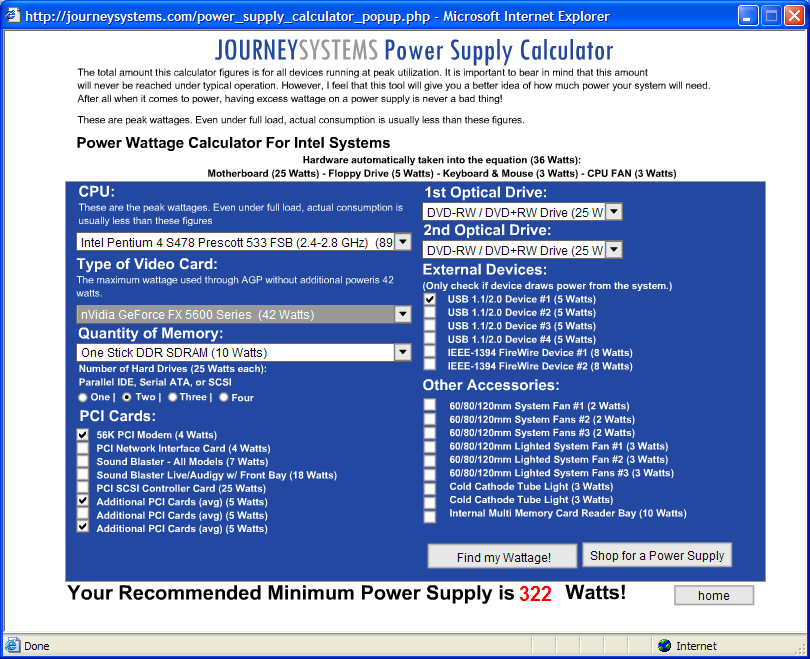Check IEEE-1394 FireWire Device #1 box

click(429, 352)
